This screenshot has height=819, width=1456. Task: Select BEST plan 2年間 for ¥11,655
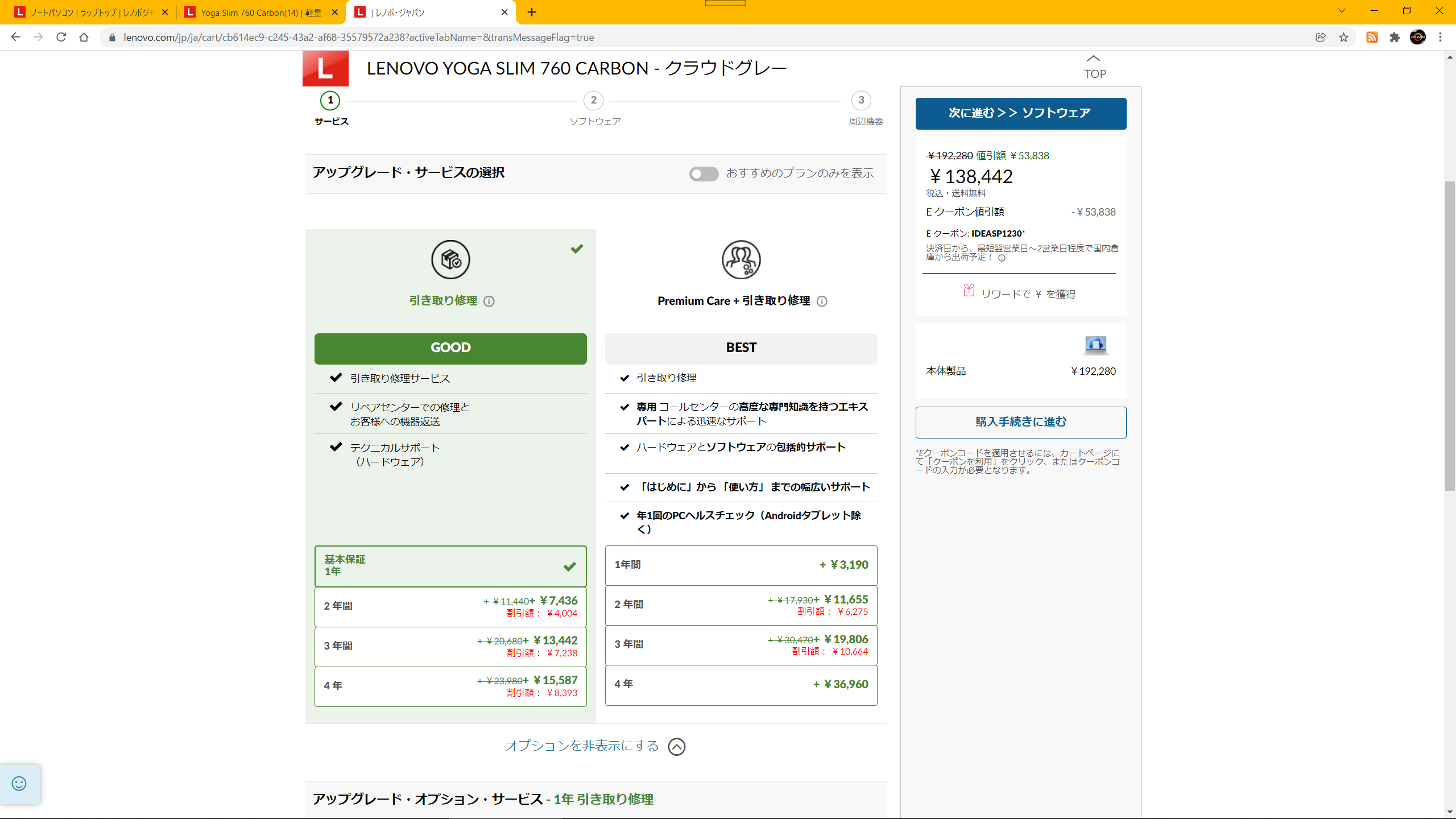click(741, 605)
